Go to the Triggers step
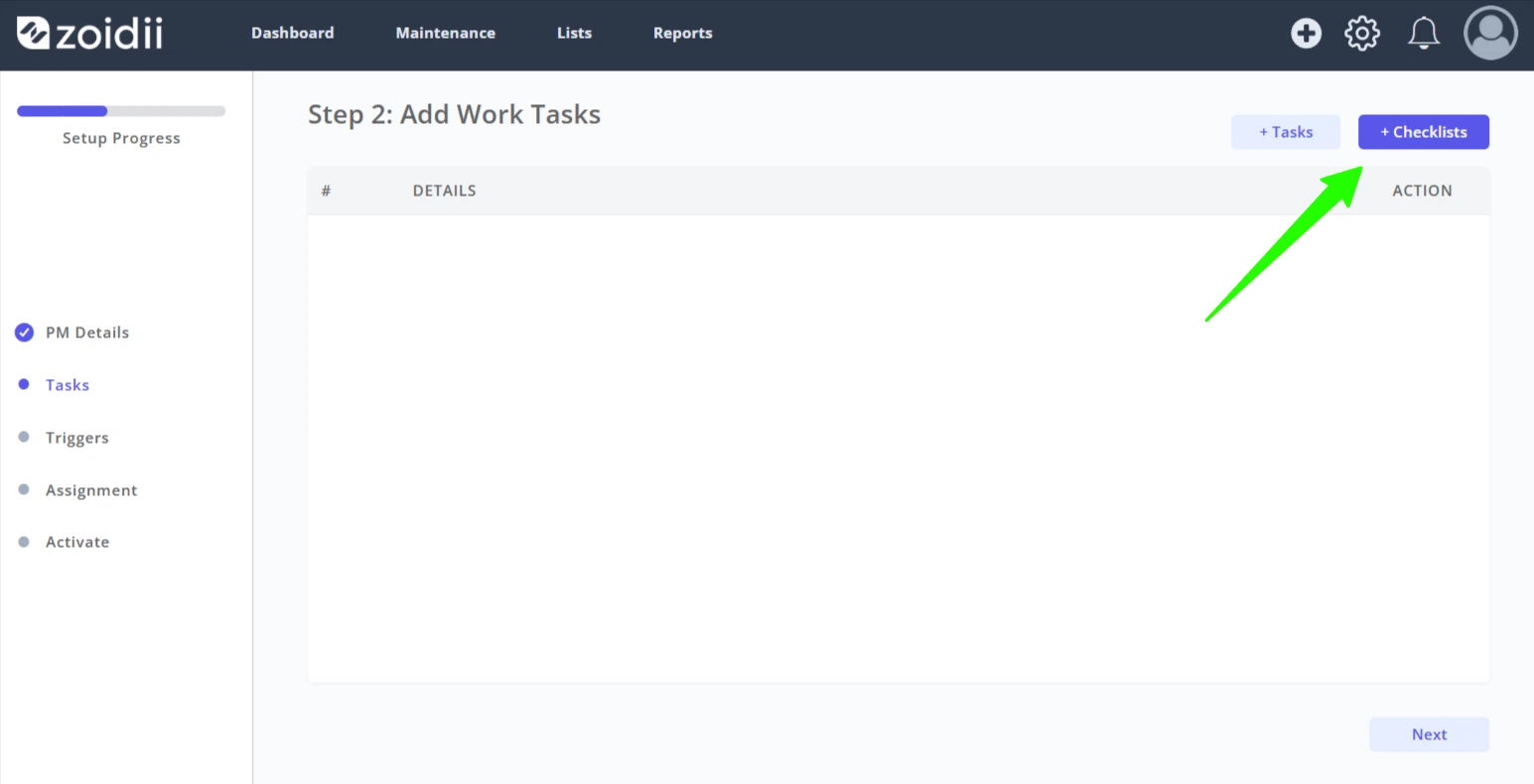 [x=77, y=438]
